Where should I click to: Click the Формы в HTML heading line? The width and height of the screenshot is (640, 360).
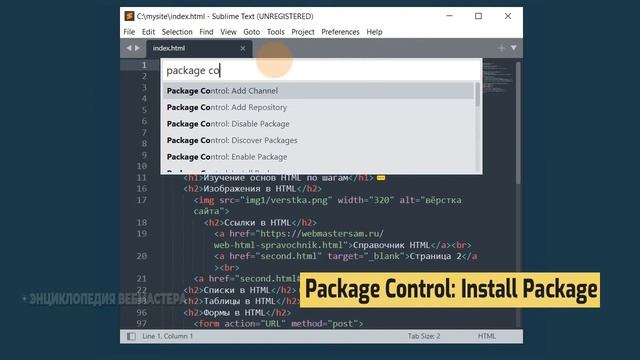pos(237,313)
